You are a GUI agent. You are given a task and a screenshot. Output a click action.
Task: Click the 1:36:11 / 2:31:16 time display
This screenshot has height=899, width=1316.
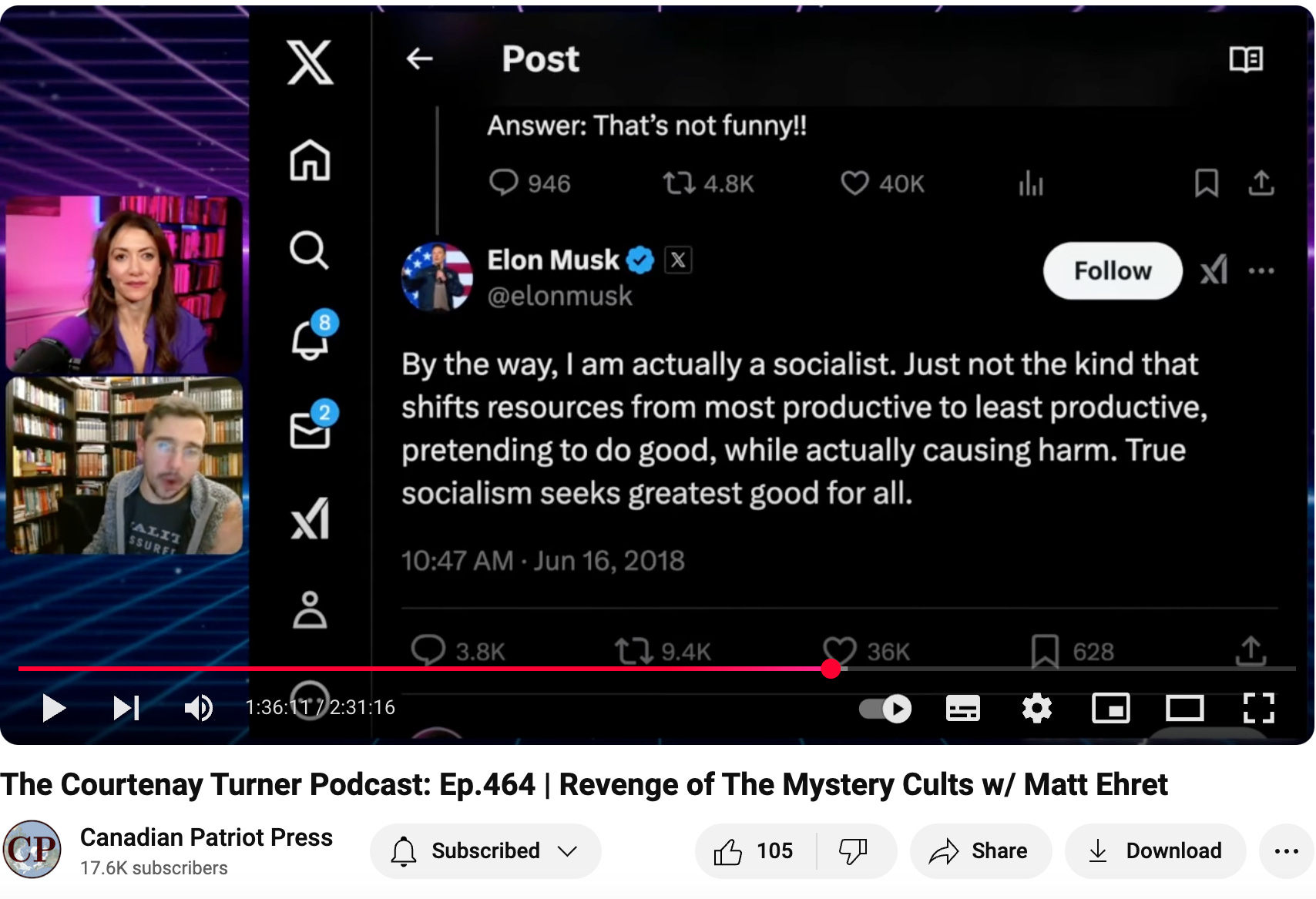click(x=320, y=707)
